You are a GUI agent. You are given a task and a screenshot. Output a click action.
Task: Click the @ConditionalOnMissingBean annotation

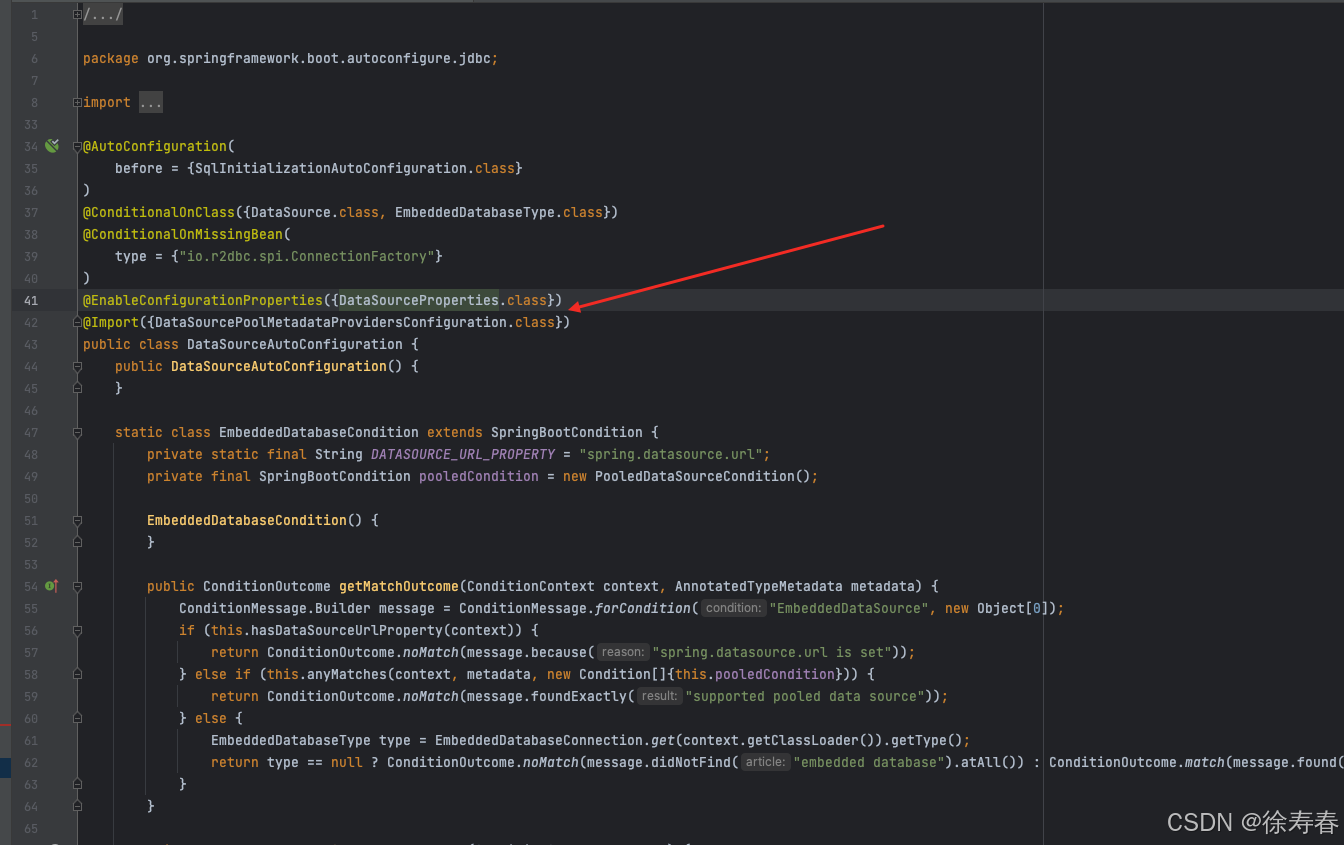[183, 234]
